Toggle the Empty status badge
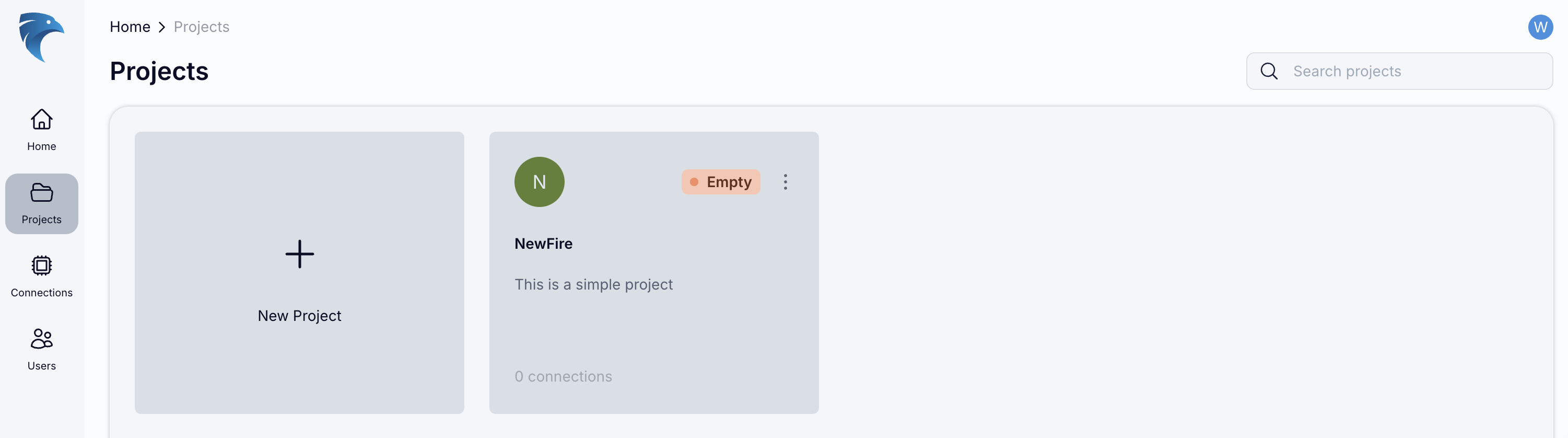Screen dimensions: 1568x438 (721, 181)
